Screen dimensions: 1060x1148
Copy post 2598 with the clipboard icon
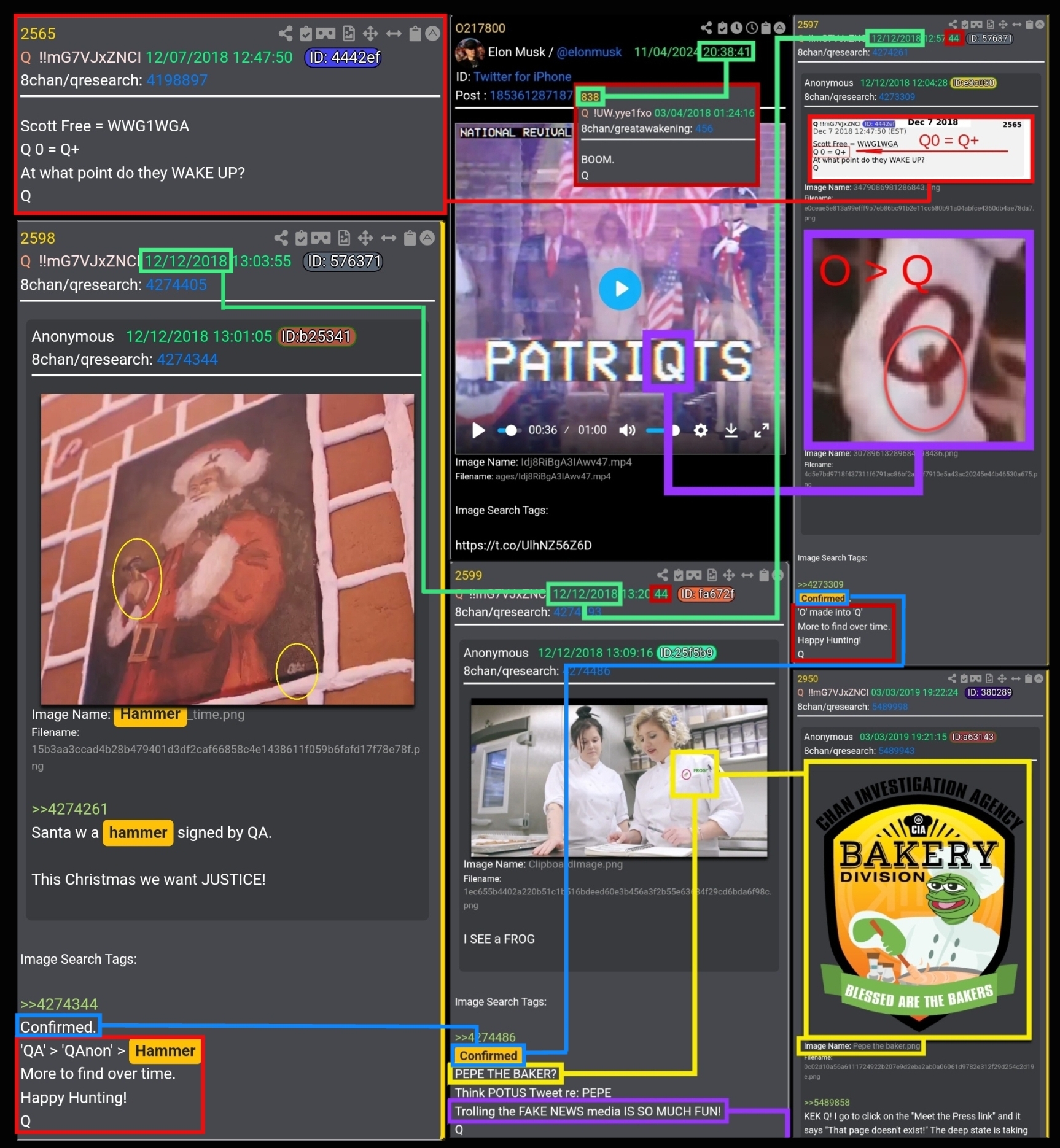pos(410,238)
